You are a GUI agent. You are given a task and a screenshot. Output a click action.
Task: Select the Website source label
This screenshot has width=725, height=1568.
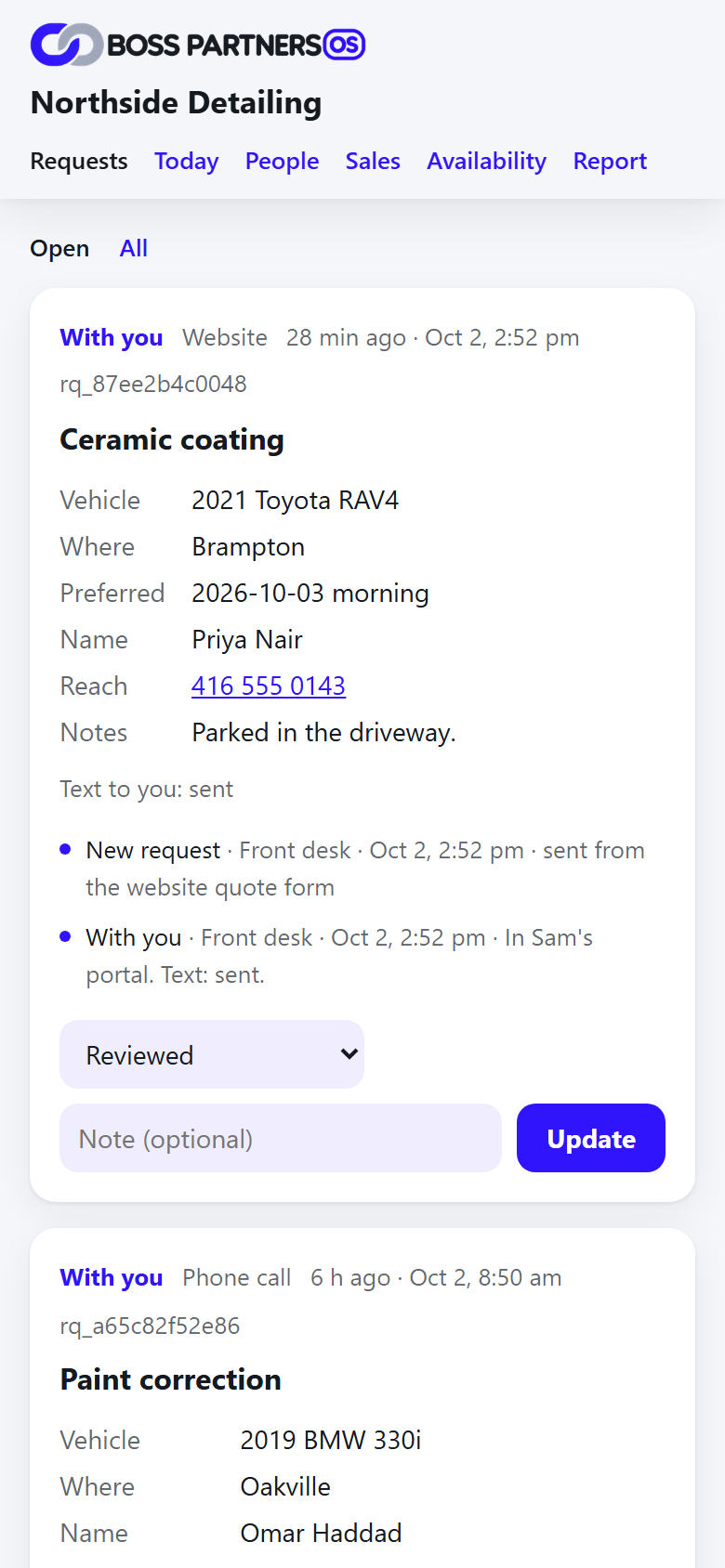coord(225,337)
